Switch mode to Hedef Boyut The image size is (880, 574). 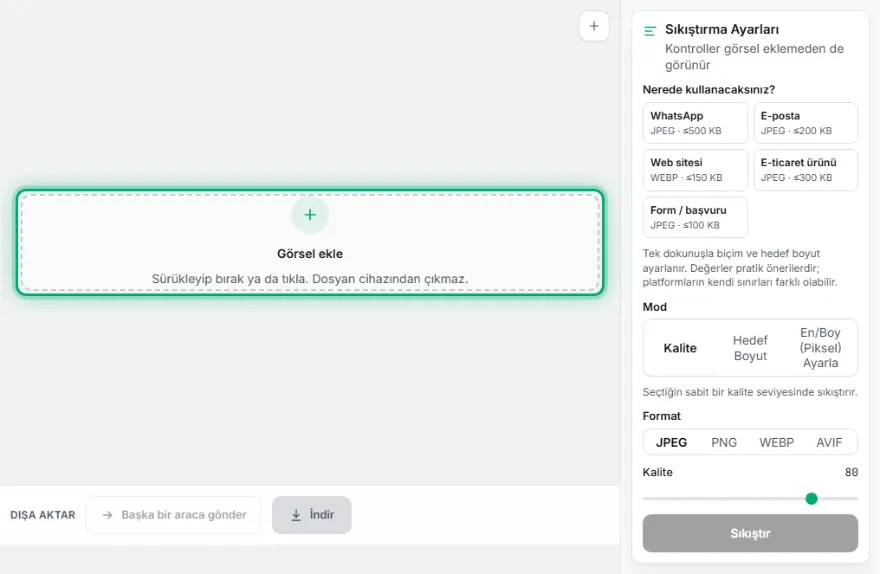[750, 348]
